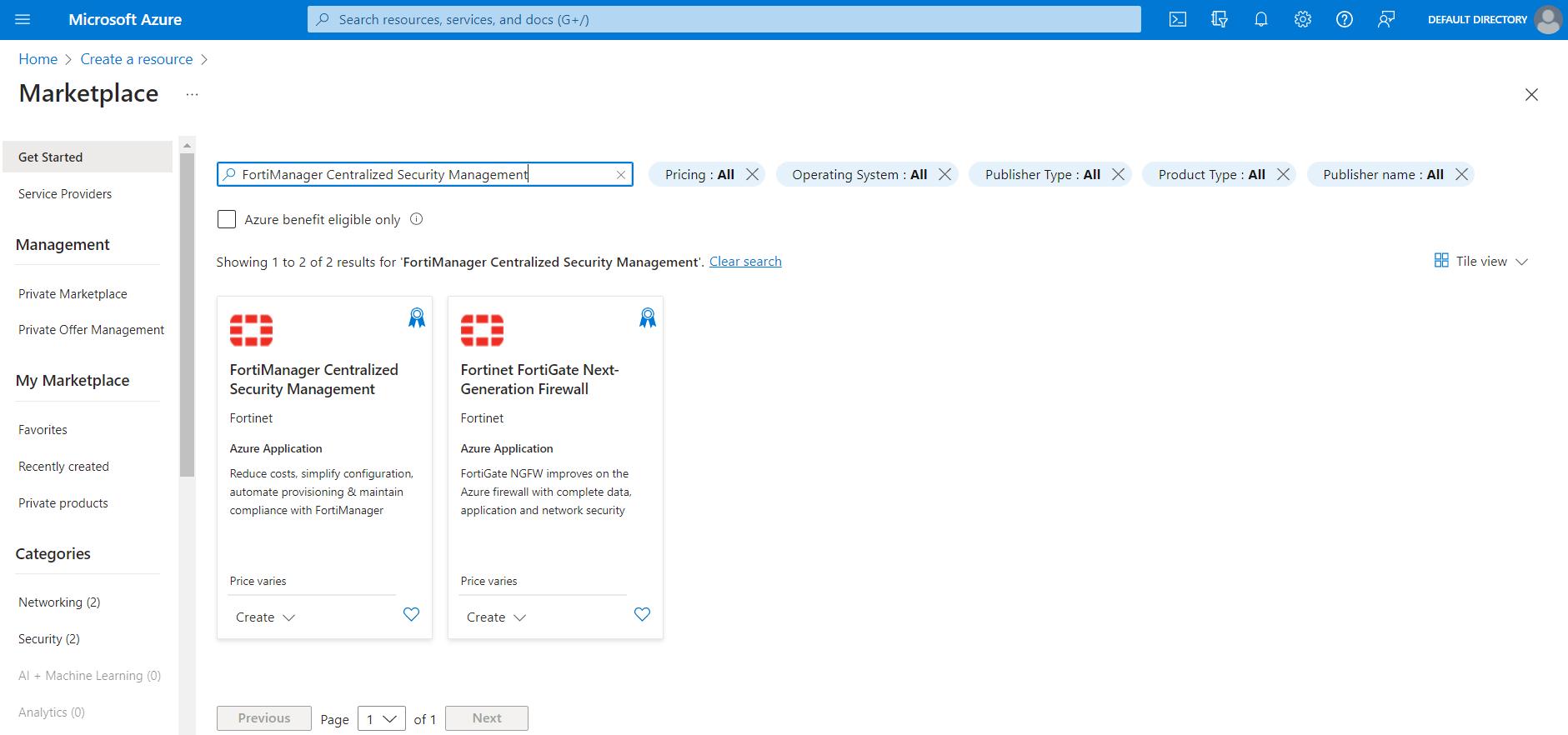
Task: Open Service Providers in the sidebar
Action: [x=65, y=194]
